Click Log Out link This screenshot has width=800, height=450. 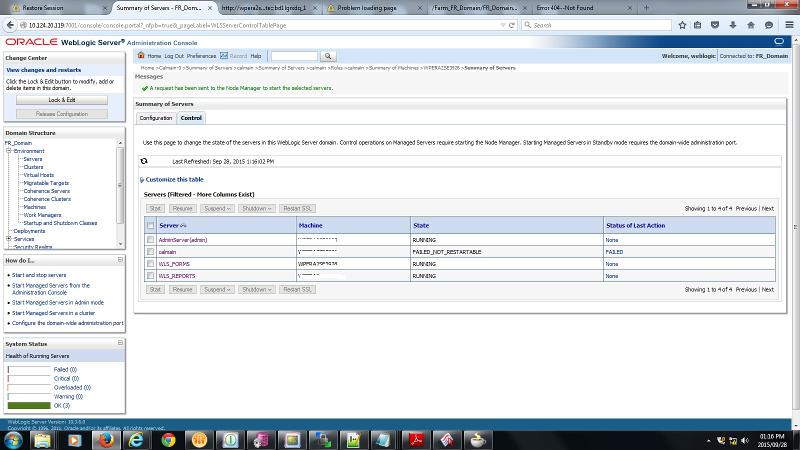(173, 56)
